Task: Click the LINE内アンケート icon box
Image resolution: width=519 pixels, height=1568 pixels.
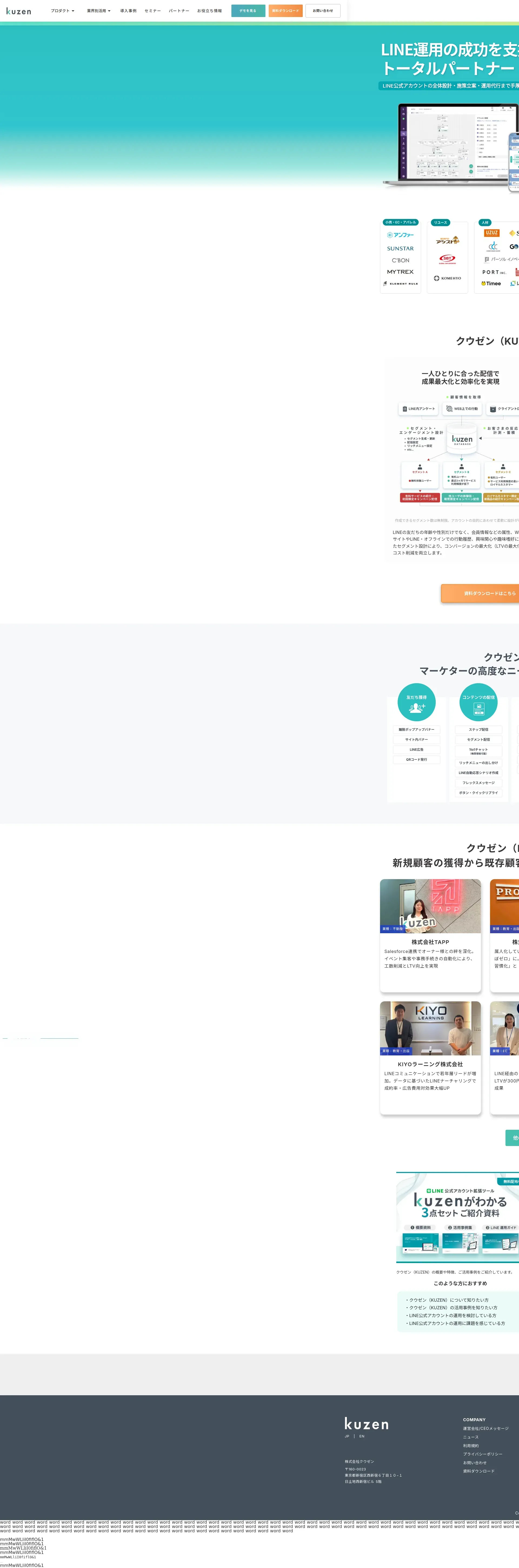Action: [419, 409]
